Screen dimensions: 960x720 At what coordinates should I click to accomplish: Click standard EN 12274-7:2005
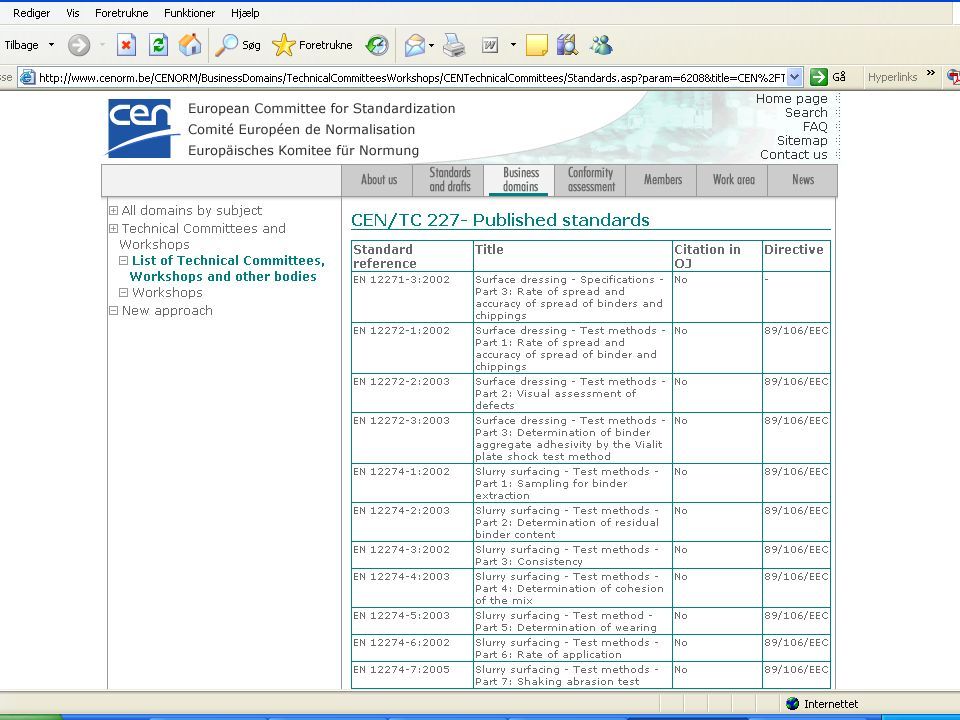point(402,670)
